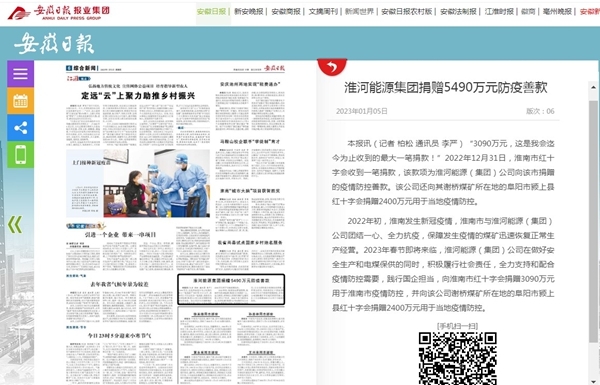Open the purple hamburger menu in sidebar
Viewport: 600px width, 385px height.
tap(20, 73)
